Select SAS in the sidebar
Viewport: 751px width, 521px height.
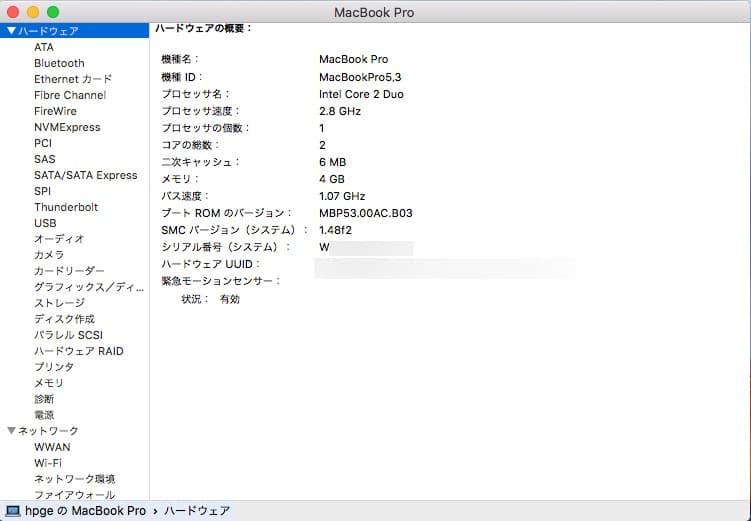[45, 159]
